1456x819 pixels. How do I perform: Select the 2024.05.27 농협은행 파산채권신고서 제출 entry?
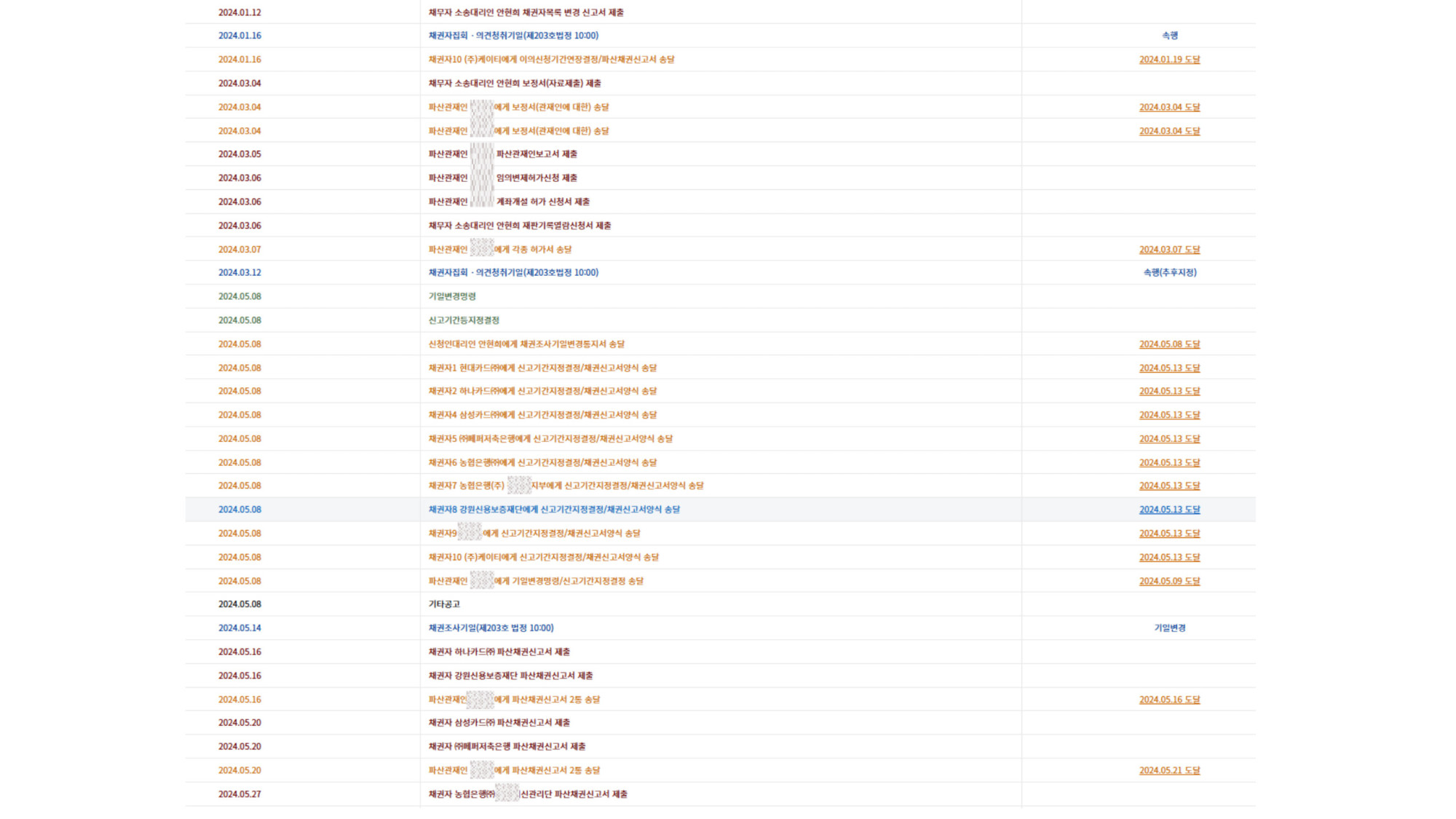(x=528, y=794)
